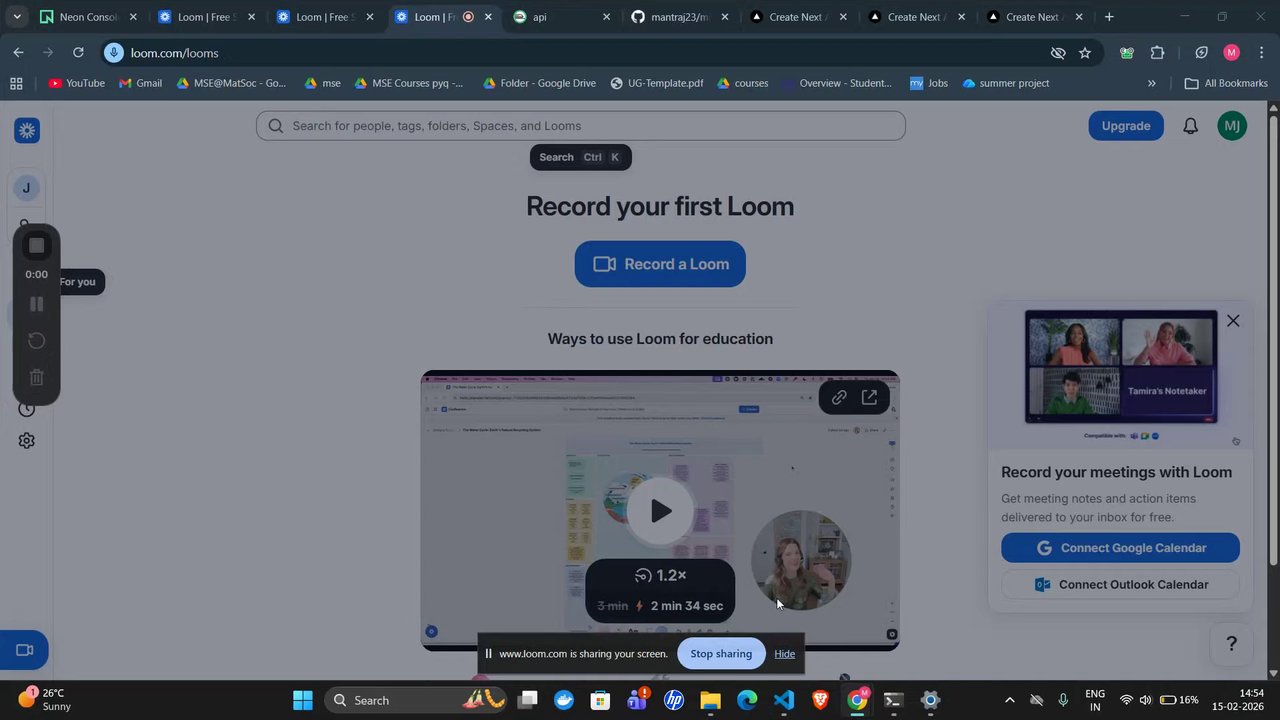1280x720 pixels.
Task: Open the education video in new tab
Action: (869, 397)
